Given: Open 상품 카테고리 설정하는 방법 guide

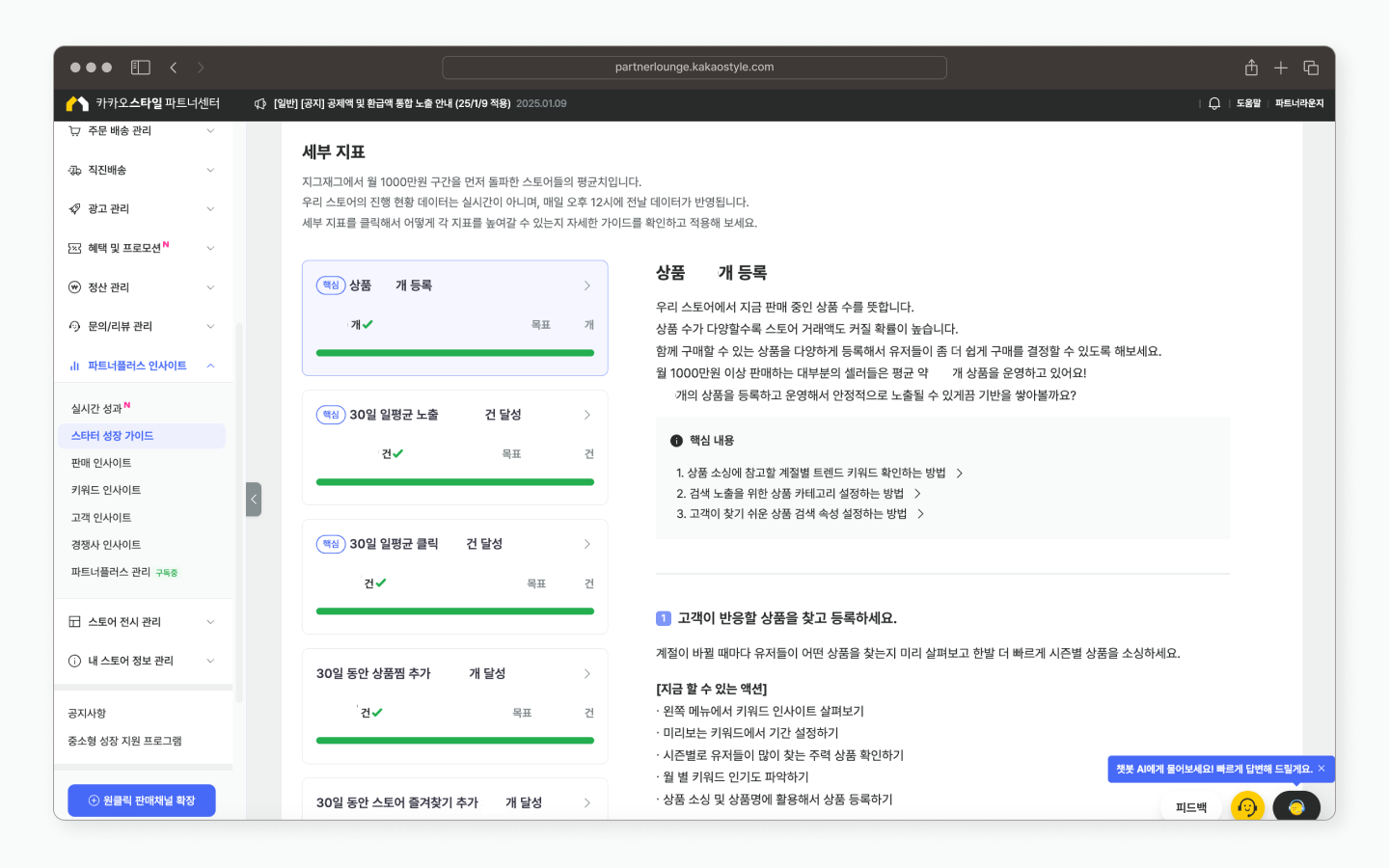Looking at the screenshot, I should pos(798,493).
